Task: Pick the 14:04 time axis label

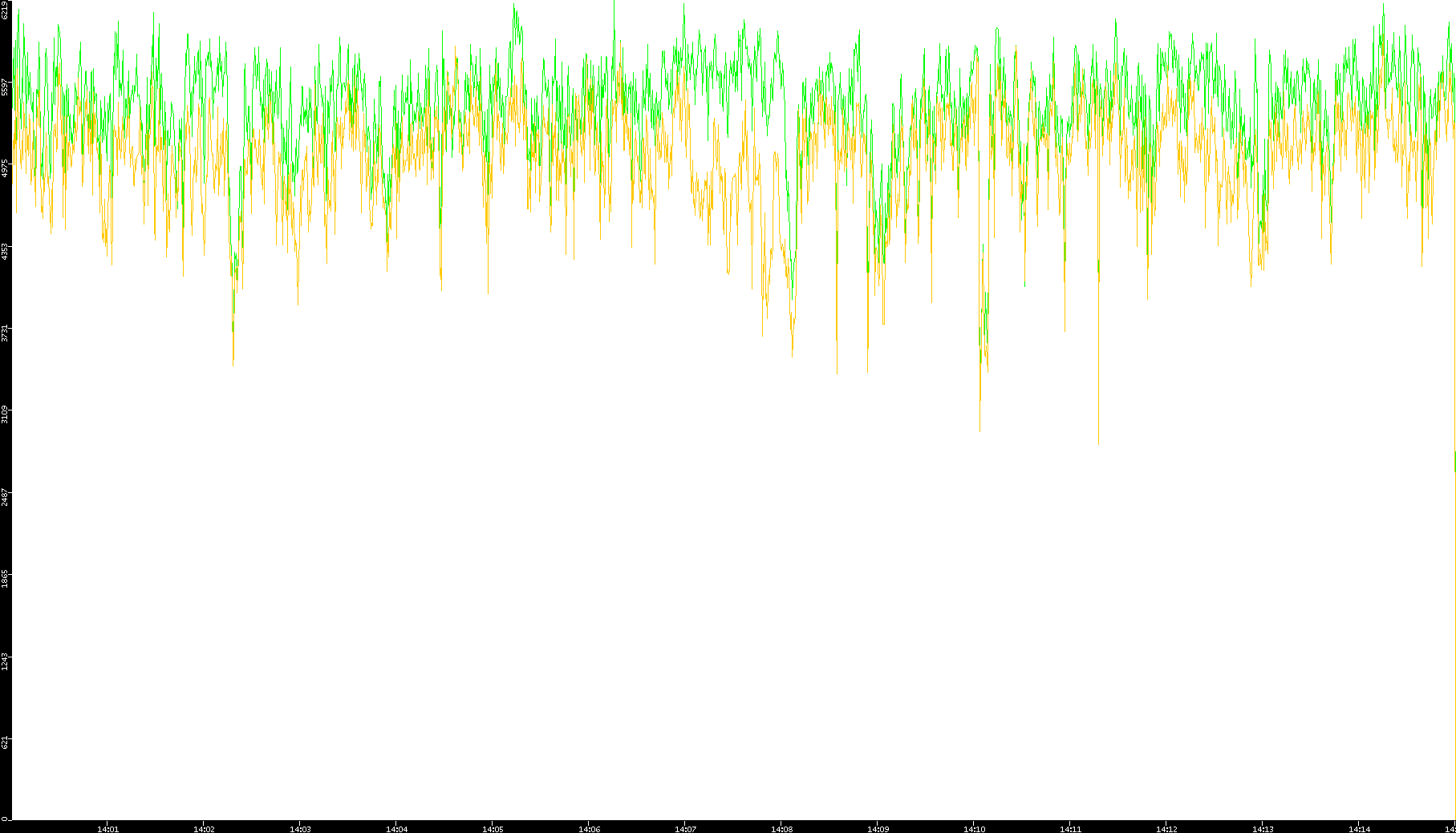Action: pyautogui.click(x=396, y=829)
